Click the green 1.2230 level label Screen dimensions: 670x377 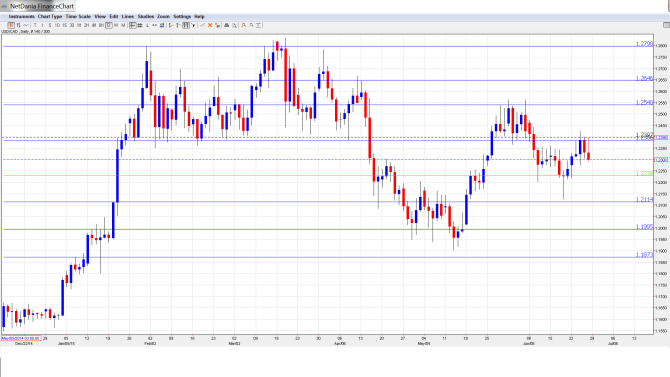pos(644,173)
